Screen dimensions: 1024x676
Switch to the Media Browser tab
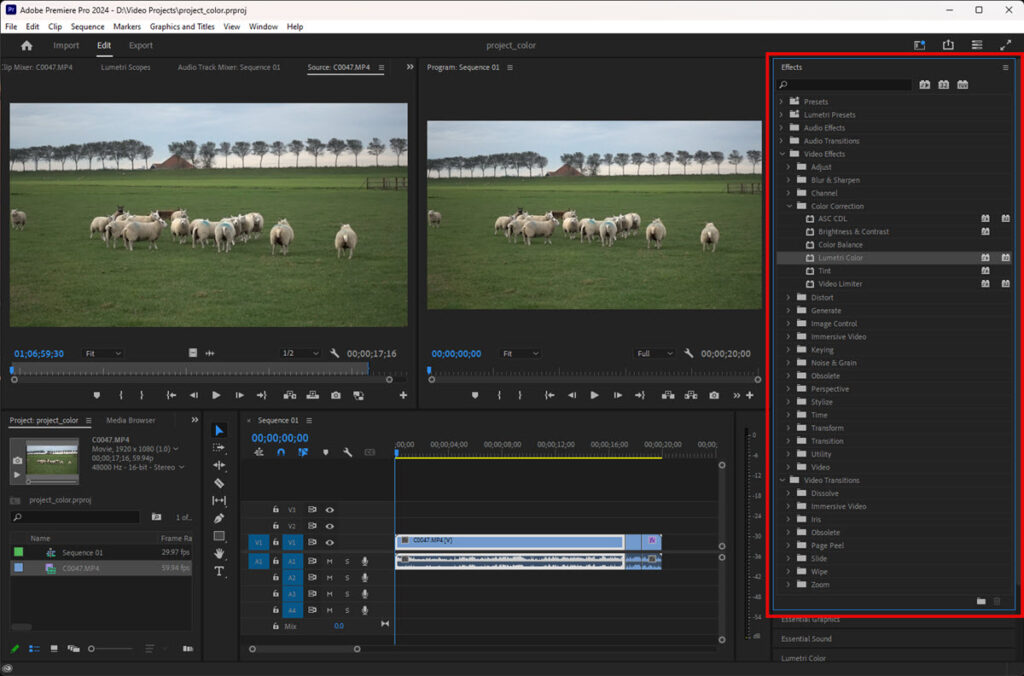click(130, 420)
